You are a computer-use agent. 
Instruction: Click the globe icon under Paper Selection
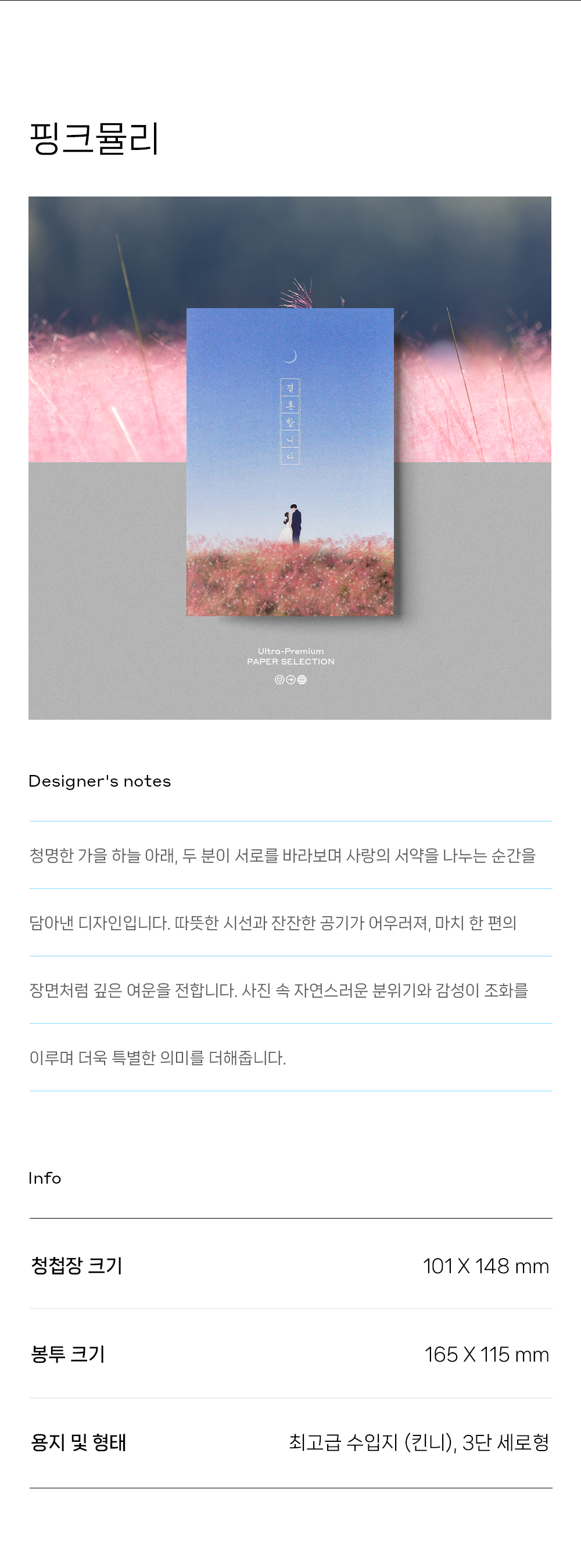click(x=302, y=680)
